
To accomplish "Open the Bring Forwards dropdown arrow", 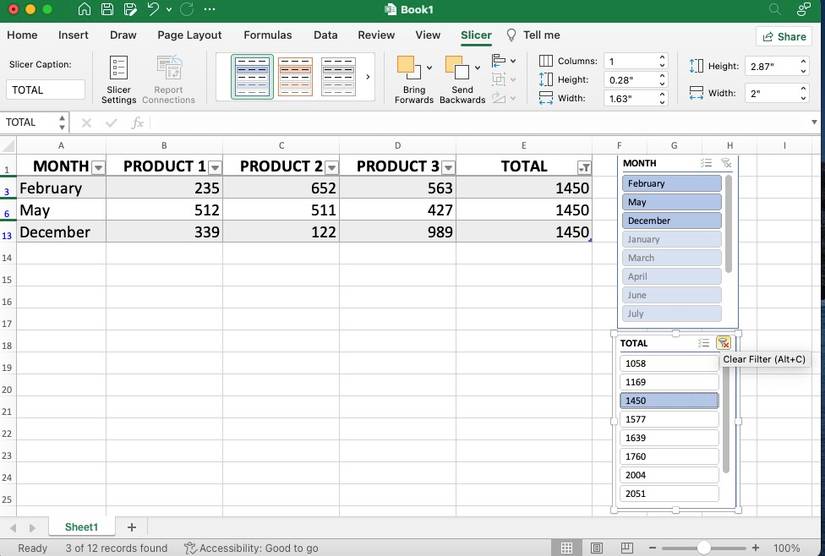I will tap(429, 68).
